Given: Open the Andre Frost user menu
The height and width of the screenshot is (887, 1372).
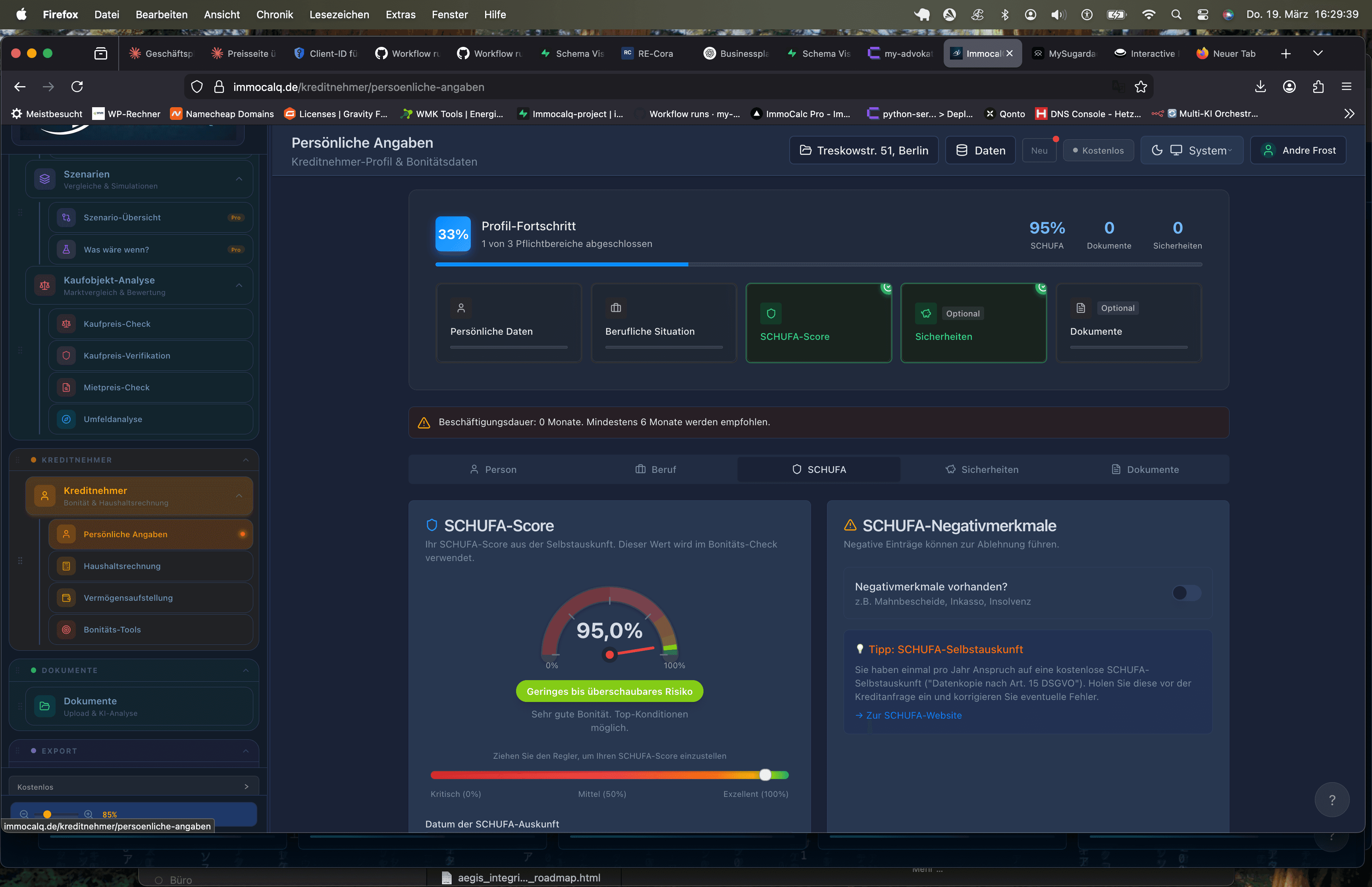Looking at the screenshot, I should tap(1298, 150).
